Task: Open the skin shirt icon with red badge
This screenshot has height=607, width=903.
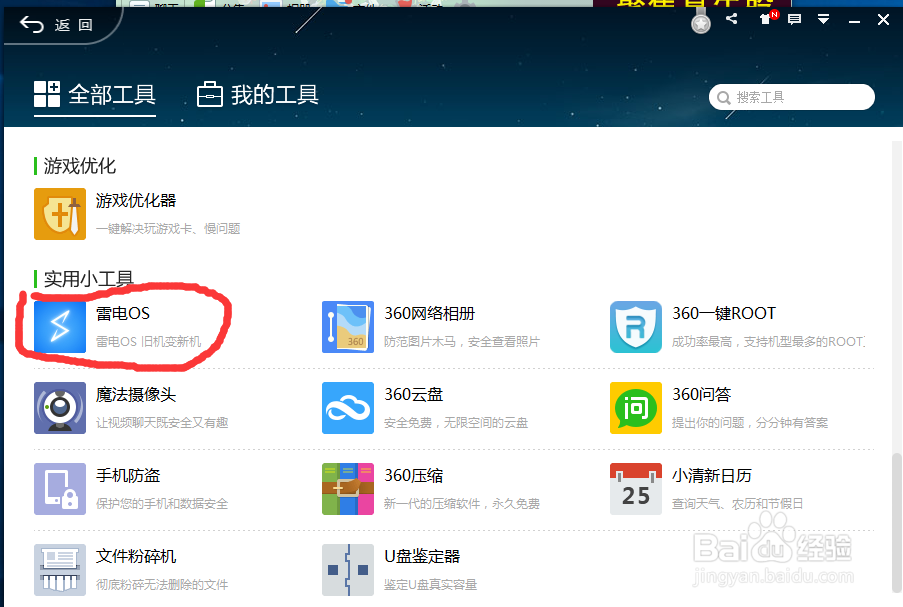Action: (x=768, y=18)
